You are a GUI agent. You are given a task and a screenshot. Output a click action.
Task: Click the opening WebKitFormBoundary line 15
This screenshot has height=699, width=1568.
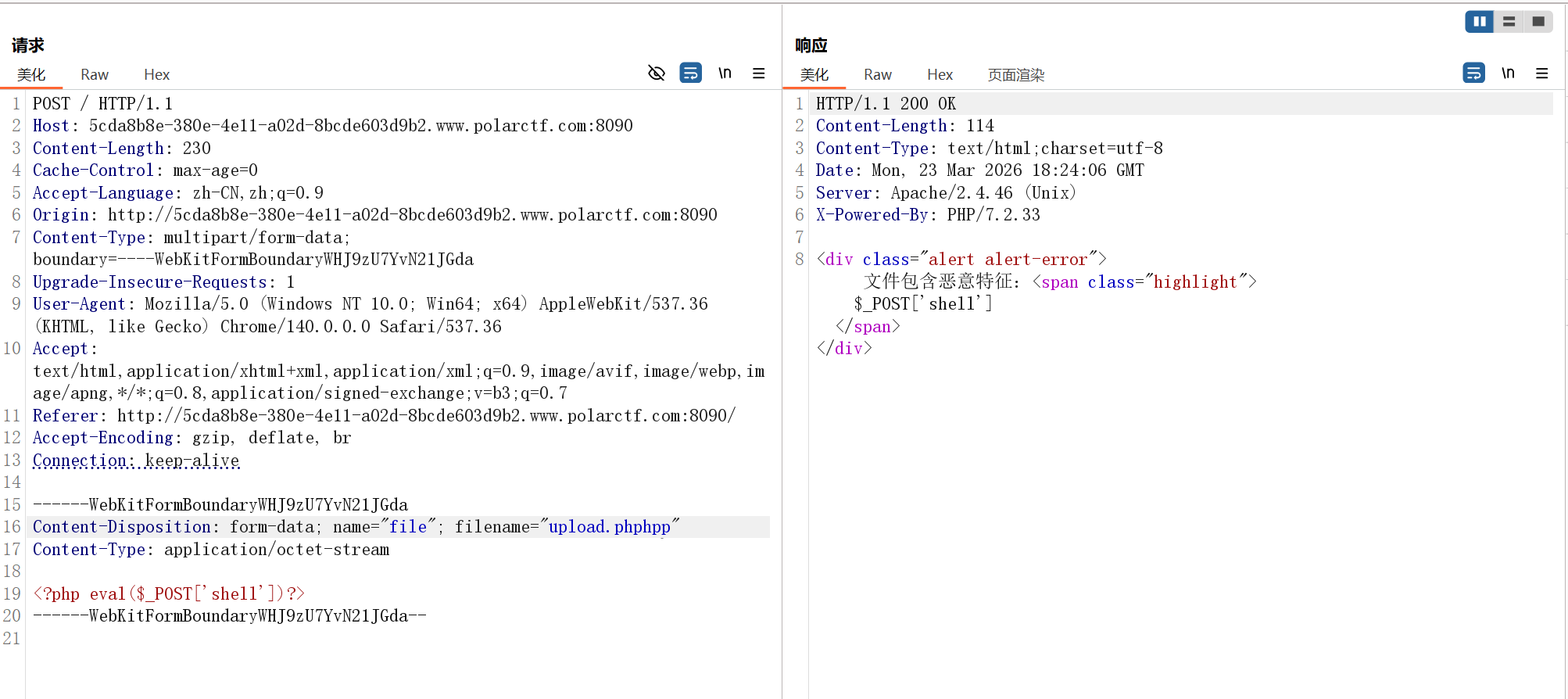pyautogui.click(x=220, y=505)
